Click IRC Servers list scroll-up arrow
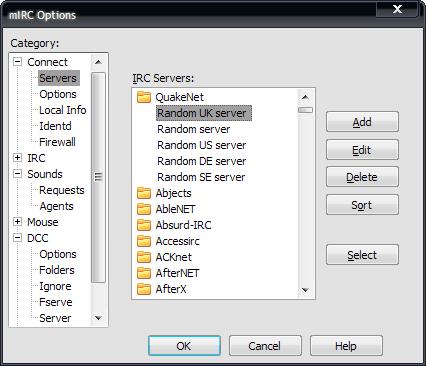Screen dimensions: 426x366 (x=305, y=97)
